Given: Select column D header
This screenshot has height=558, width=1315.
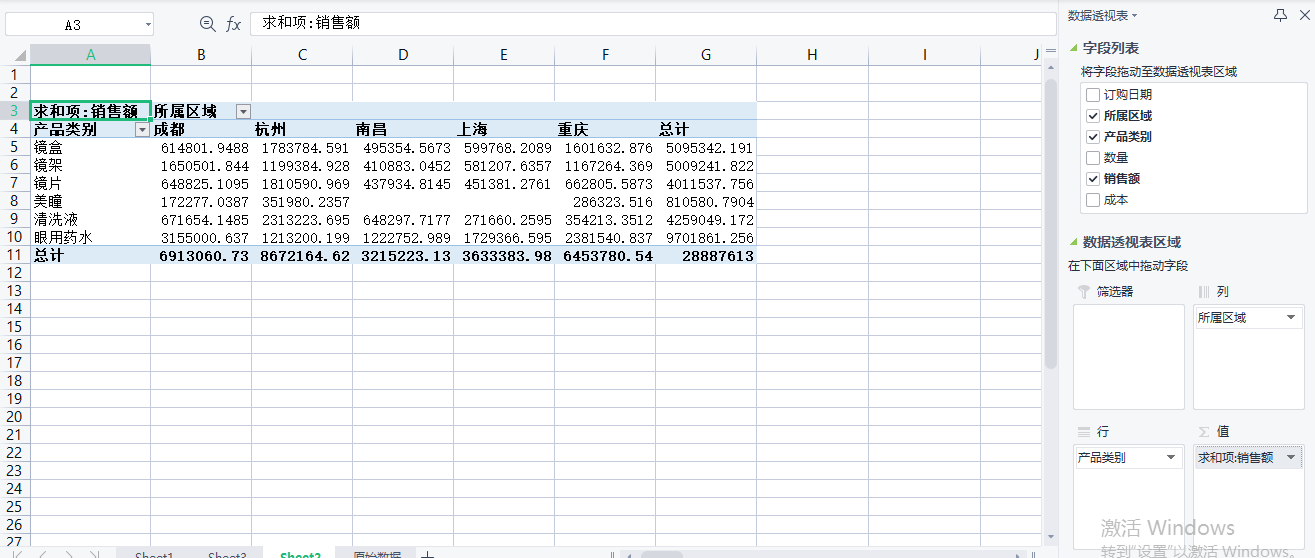Looking at the screenshot, I should (403, 55).
